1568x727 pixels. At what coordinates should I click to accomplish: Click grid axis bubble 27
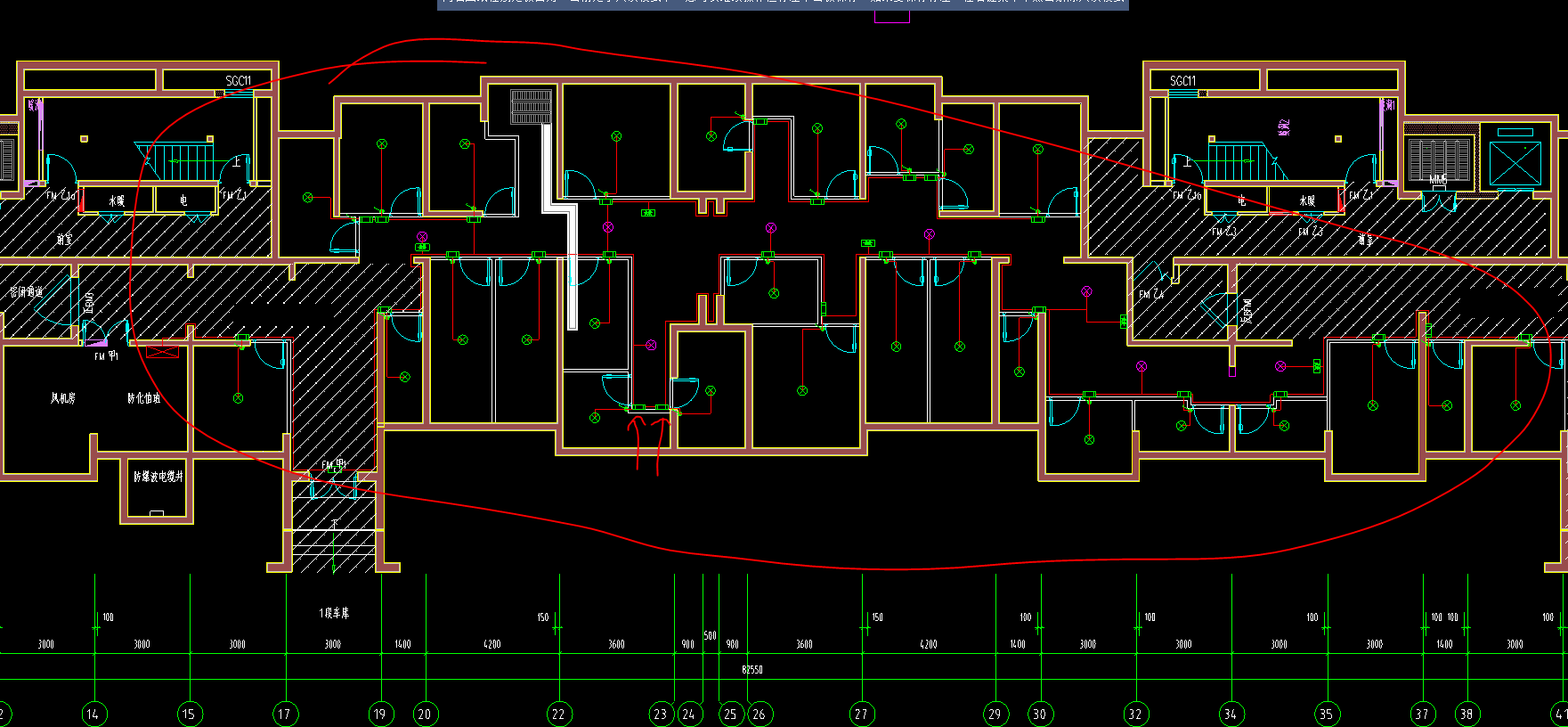862,714
